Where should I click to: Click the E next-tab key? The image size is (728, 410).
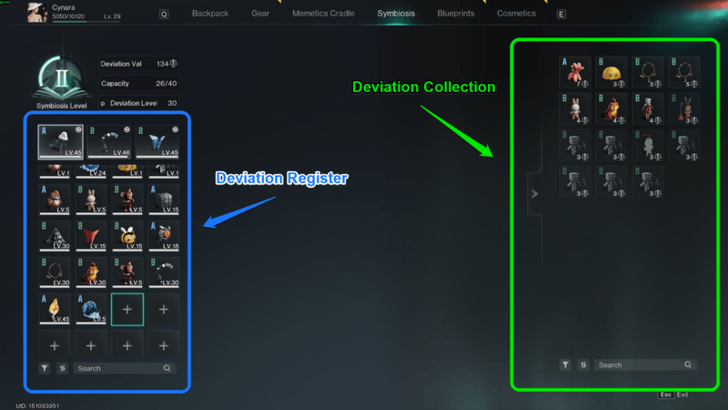coord(561,14)
